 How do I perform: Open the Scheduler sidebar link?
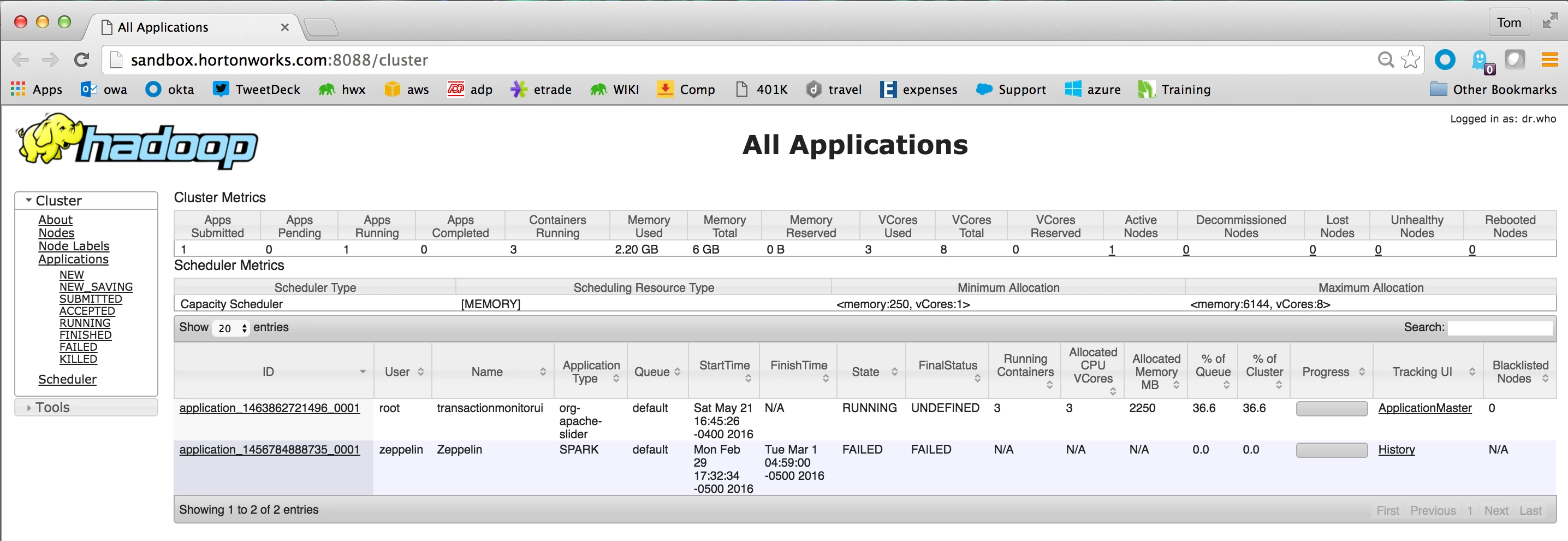click(x=67, y=379)
